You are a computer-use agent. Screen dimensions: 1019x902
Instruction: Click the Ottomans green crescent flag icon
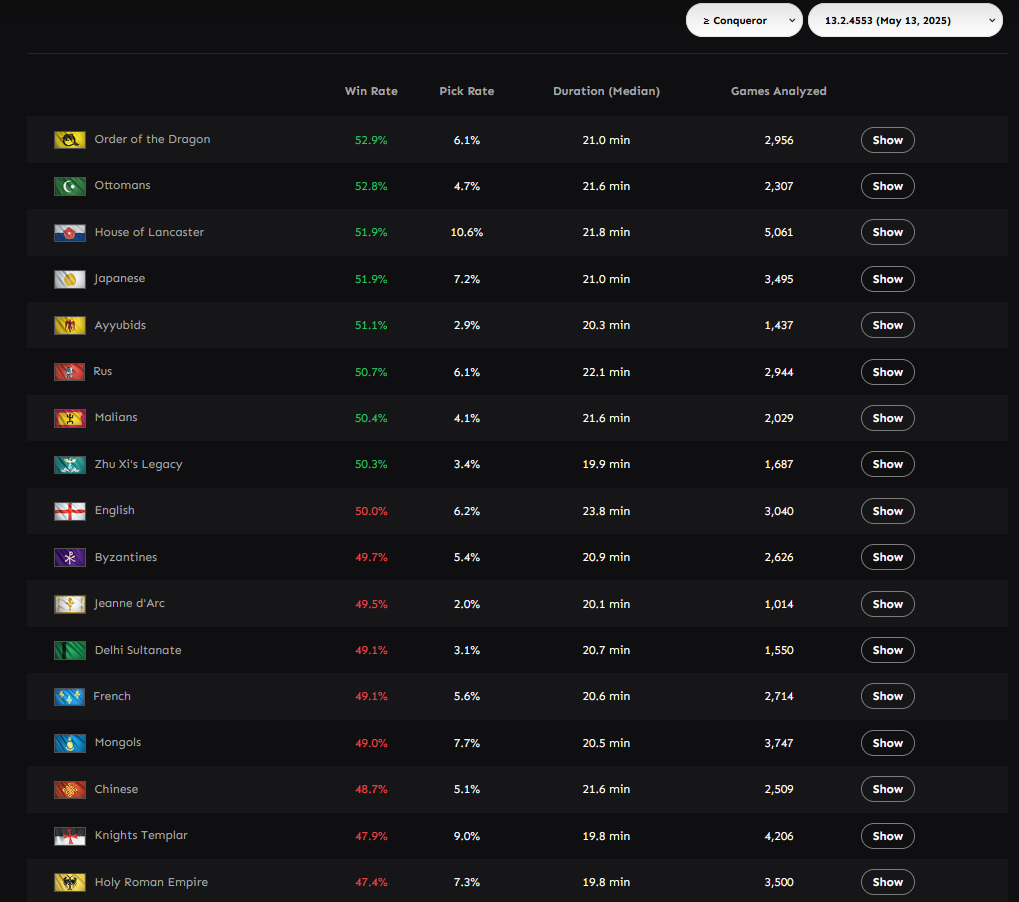pyautogui.click(x=69, y=186)
